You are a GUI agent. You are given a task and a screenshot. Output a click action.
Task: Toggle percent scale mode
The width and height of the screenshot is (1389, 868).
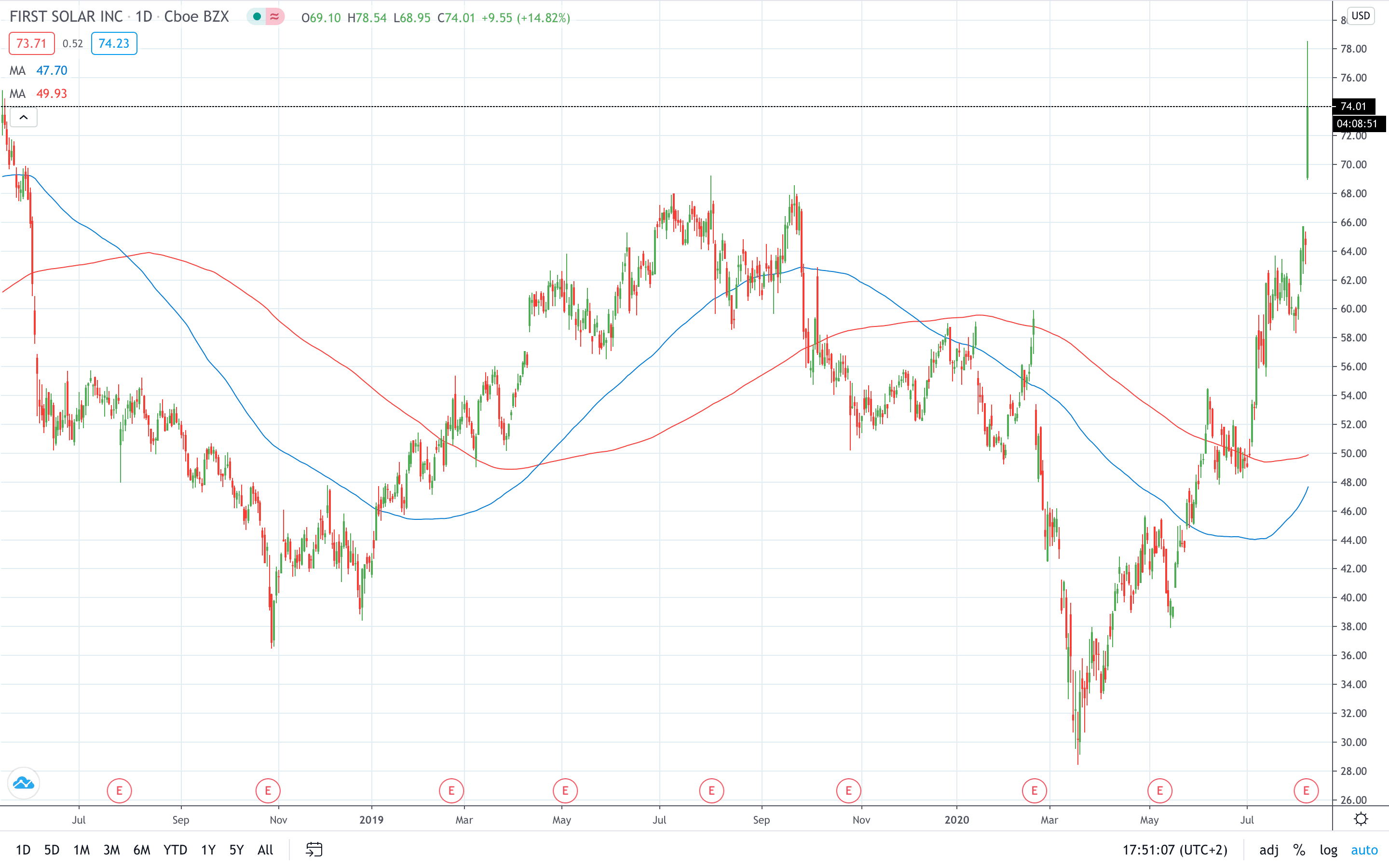click(1299, 850)
